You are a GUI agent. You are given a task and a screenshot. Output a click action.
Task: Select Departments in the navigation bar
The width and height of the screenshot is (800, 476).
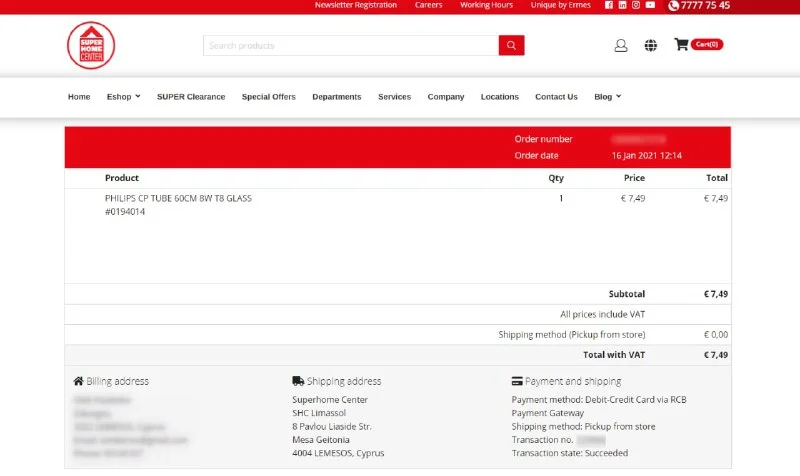coord(336,97)
